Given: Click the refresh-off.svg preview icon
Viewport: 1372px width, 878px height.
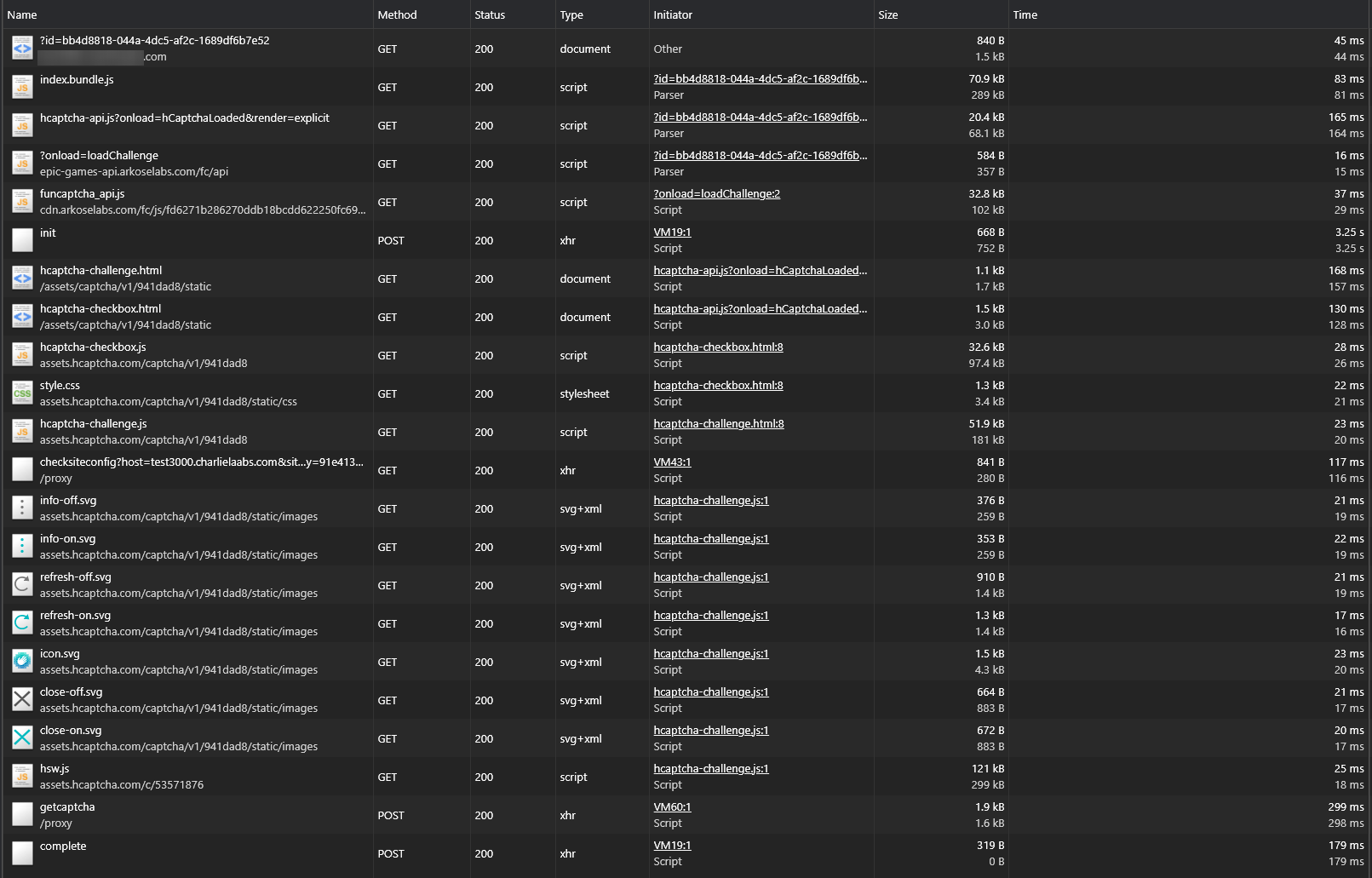Looking at the screenshot, I should 22,584.
